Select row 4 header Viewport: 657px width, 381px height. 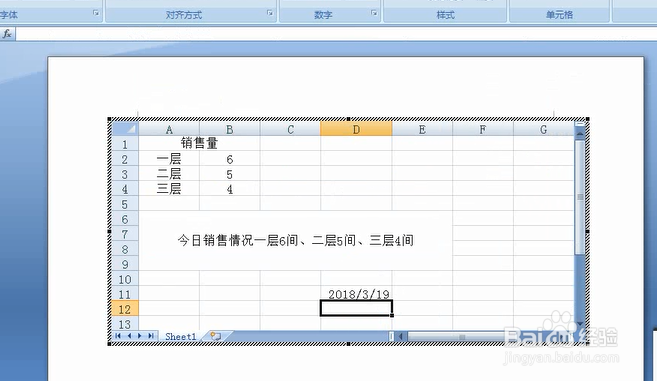(x=125, y=189)
